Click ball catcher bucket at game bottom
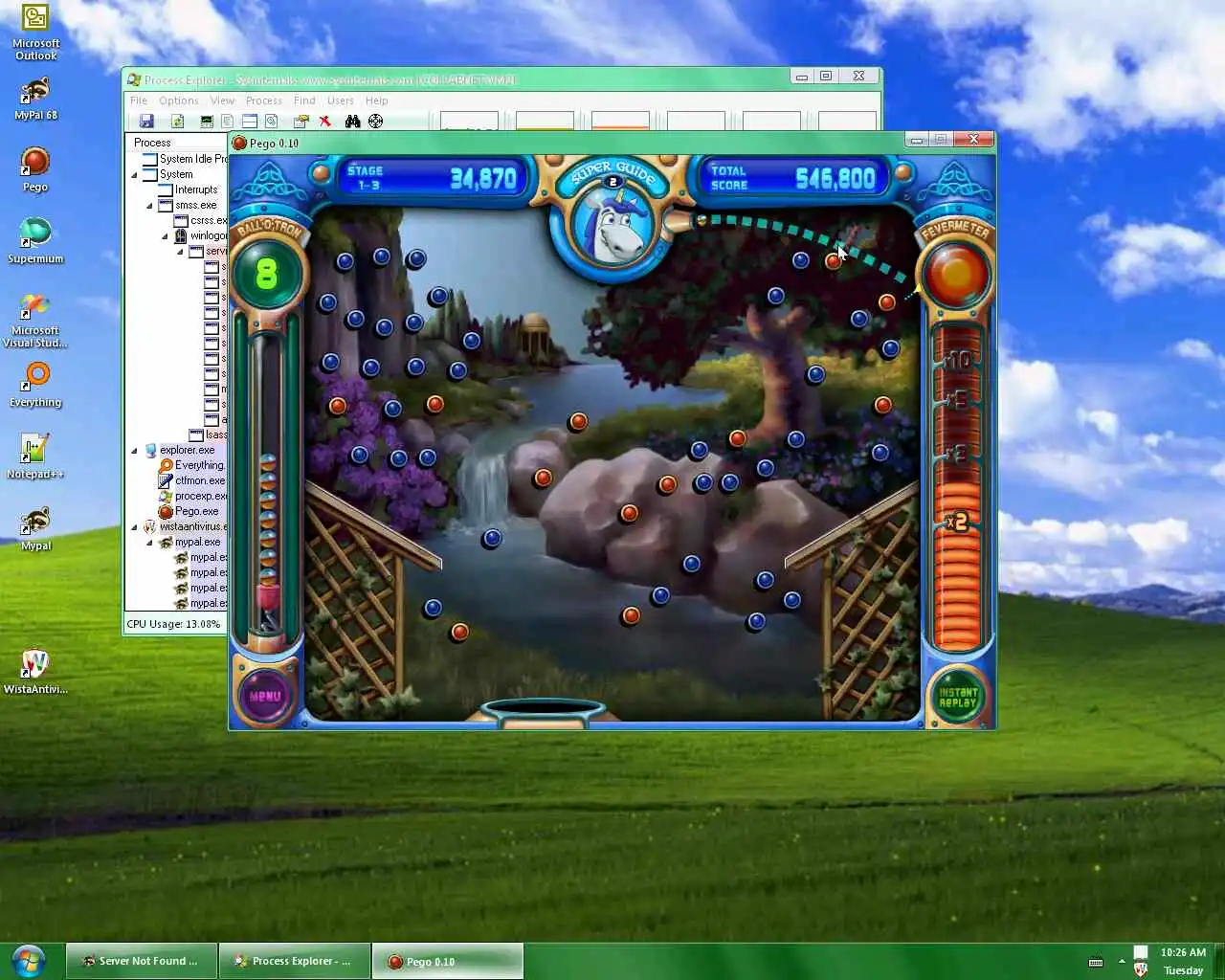1225x980 pixels. click(x=543, y=712)
